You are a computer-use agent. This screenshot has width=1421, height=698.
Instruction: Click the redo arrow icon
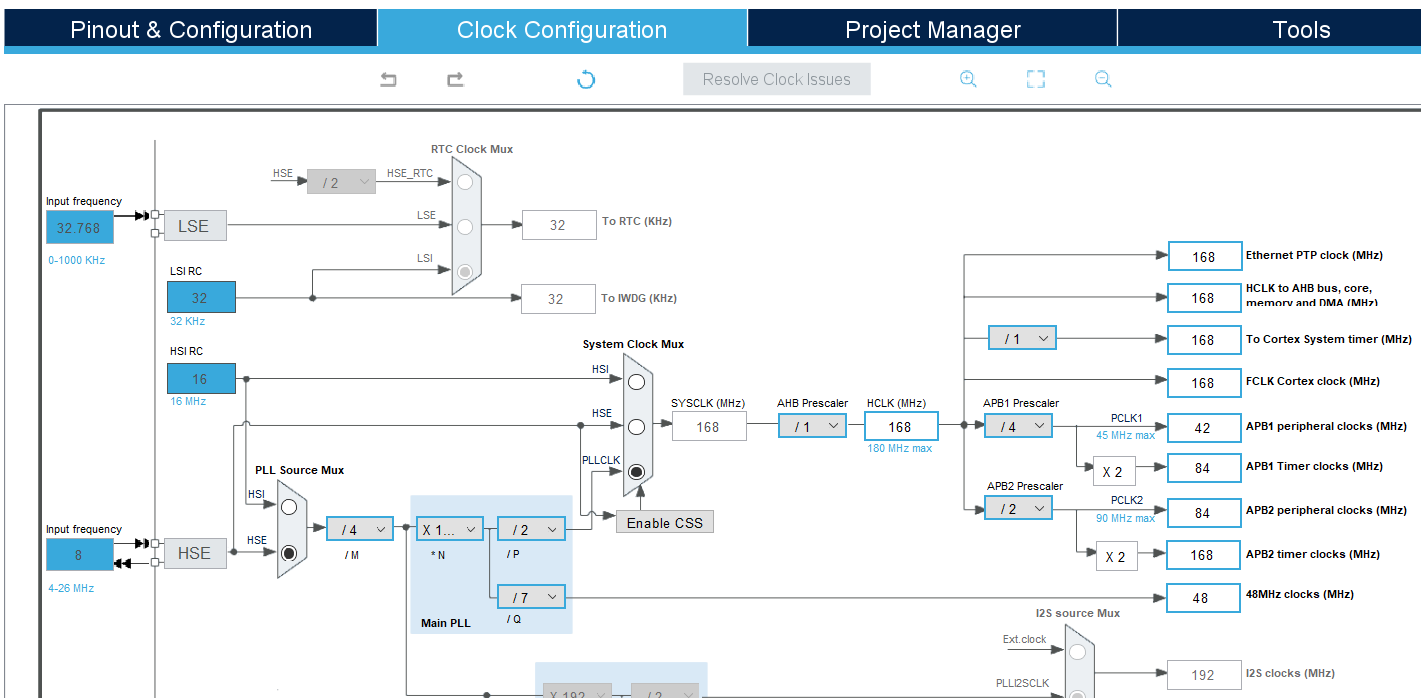[x=455, y=79]
